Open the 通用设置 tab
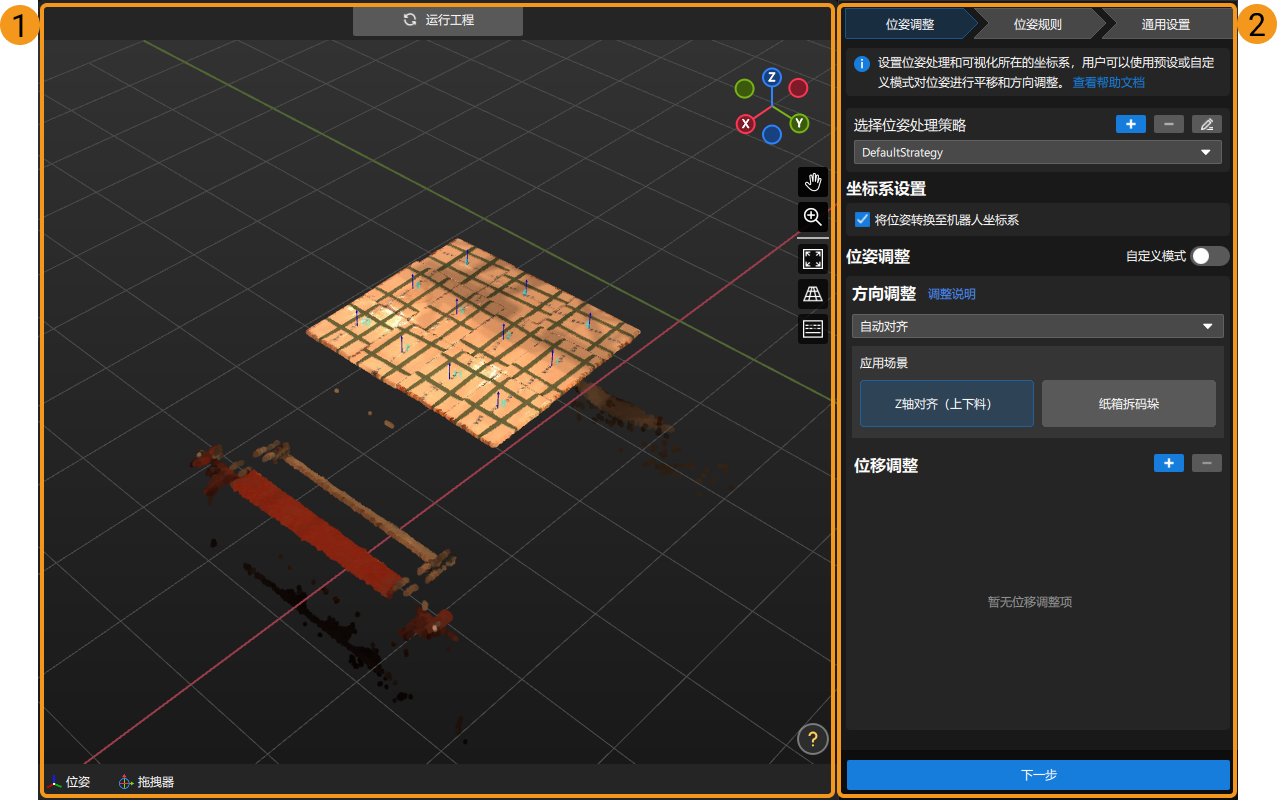Screen dimensions: 1277x800 pos(1165,24)
